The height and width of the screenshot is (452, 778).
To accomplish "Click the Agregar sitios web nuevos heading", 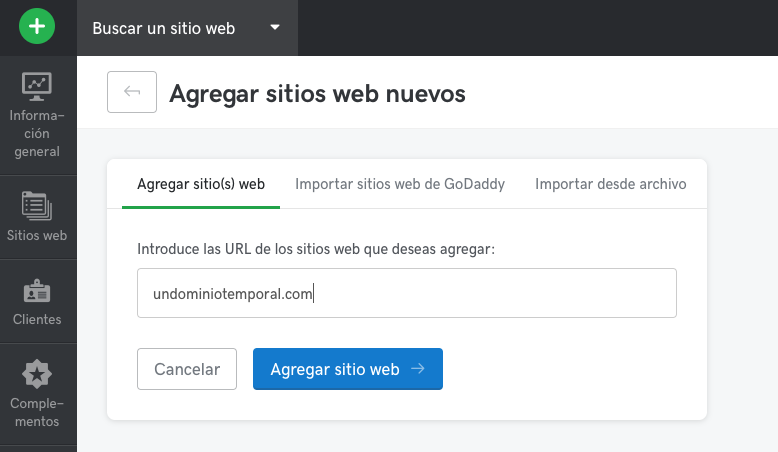I will tap(317, 93).
